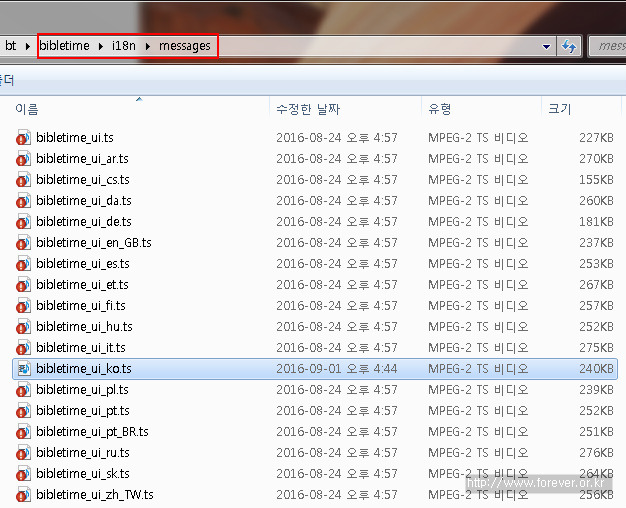Click the bibletime_ui_it.ts file icon

23,348
